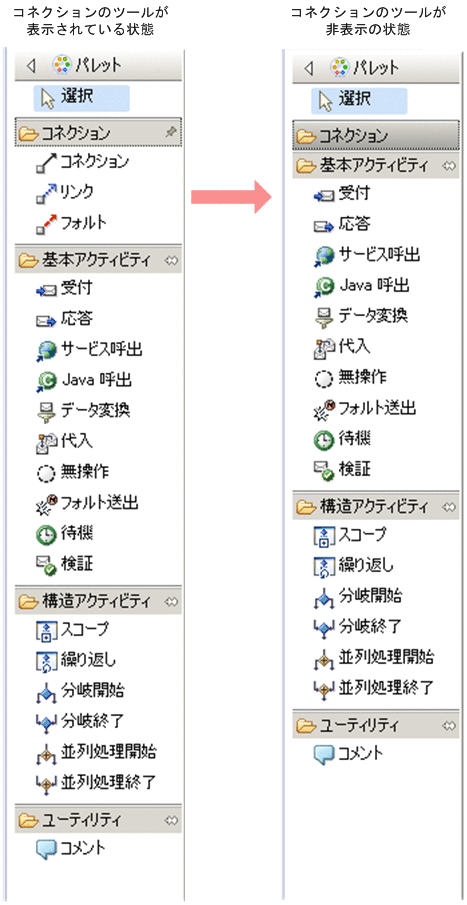
Task: Collapse ユーティリティ drawer in left palette
Action: click(x=99, y=820)
